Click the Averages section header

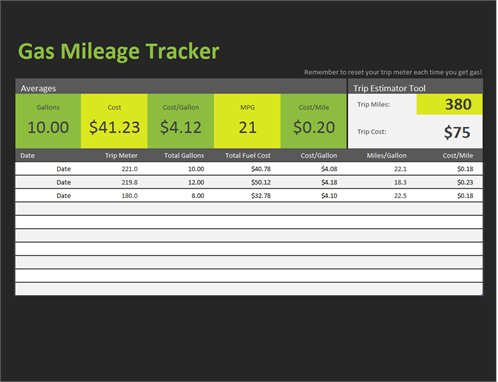tap(38, 88)
